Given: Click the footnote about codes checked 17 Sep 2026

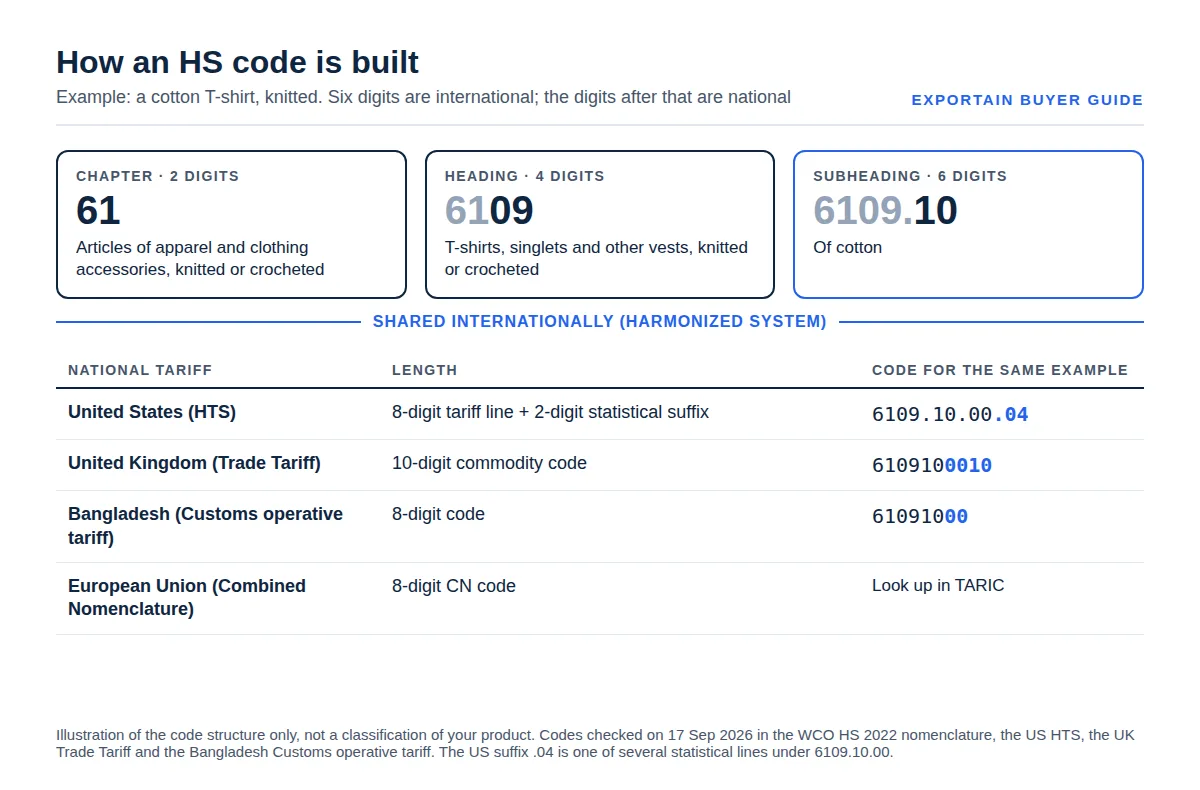Looking at the screenshot, I should click(x=596, y=743).
